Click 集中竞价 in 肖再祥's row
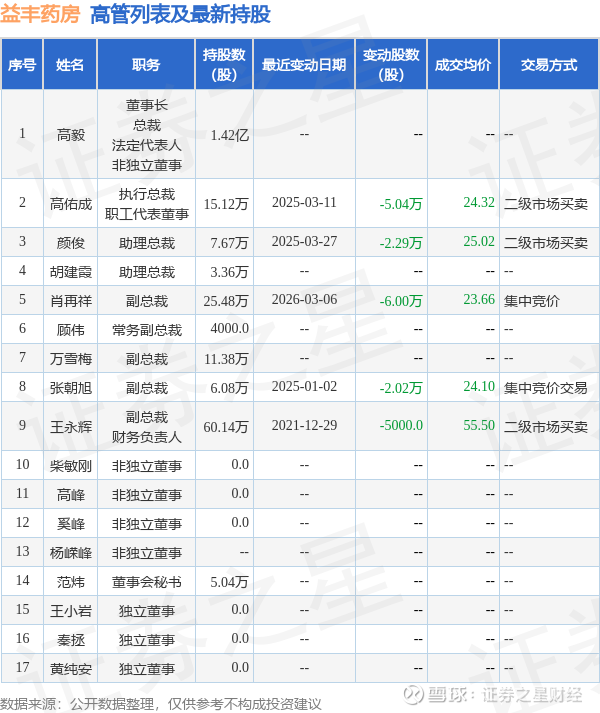Screen dimensions: 600x713 [532, 301]
